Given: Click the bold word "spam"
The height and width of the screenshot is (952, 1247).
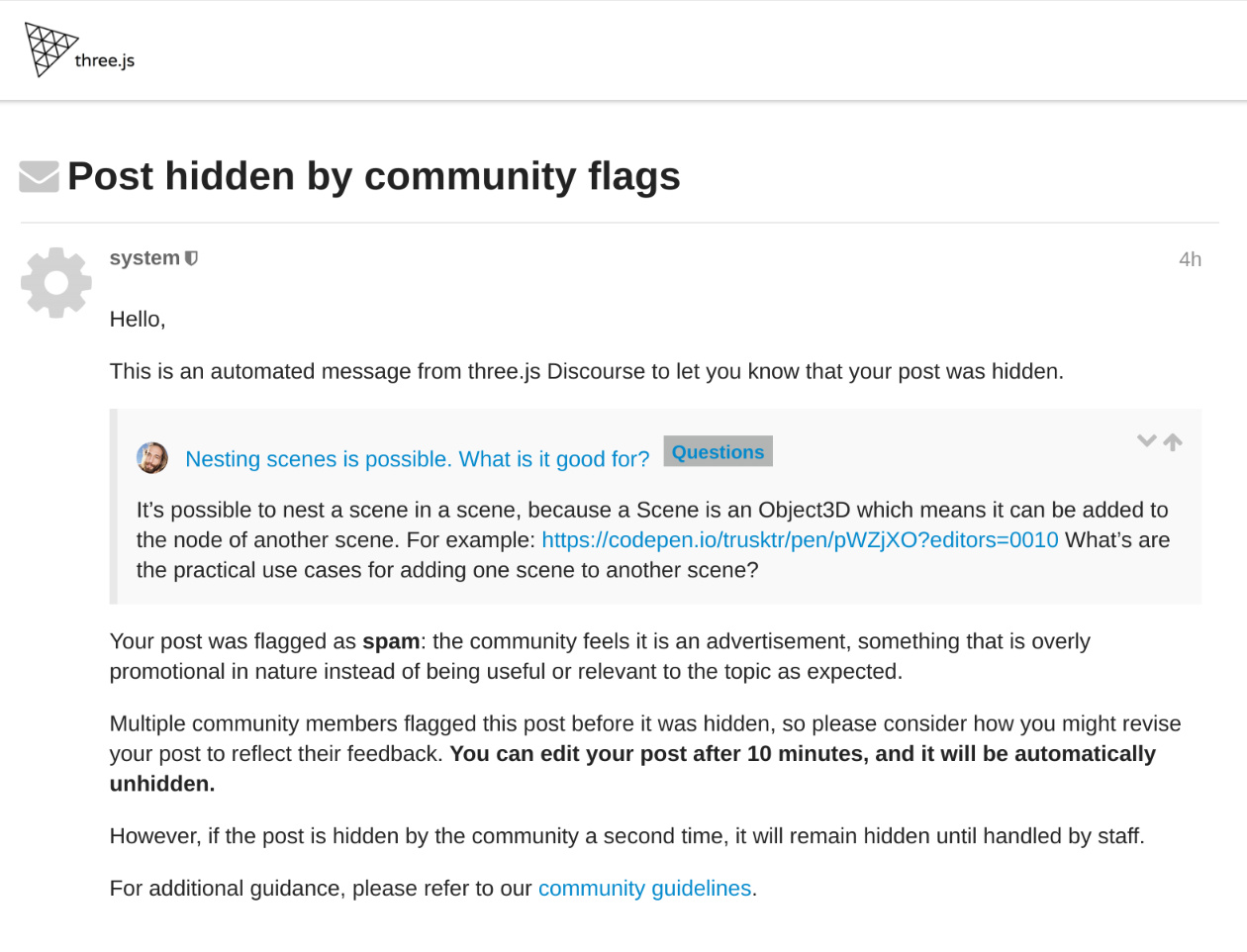Looking at the screenshot, I should click(391, 641).
